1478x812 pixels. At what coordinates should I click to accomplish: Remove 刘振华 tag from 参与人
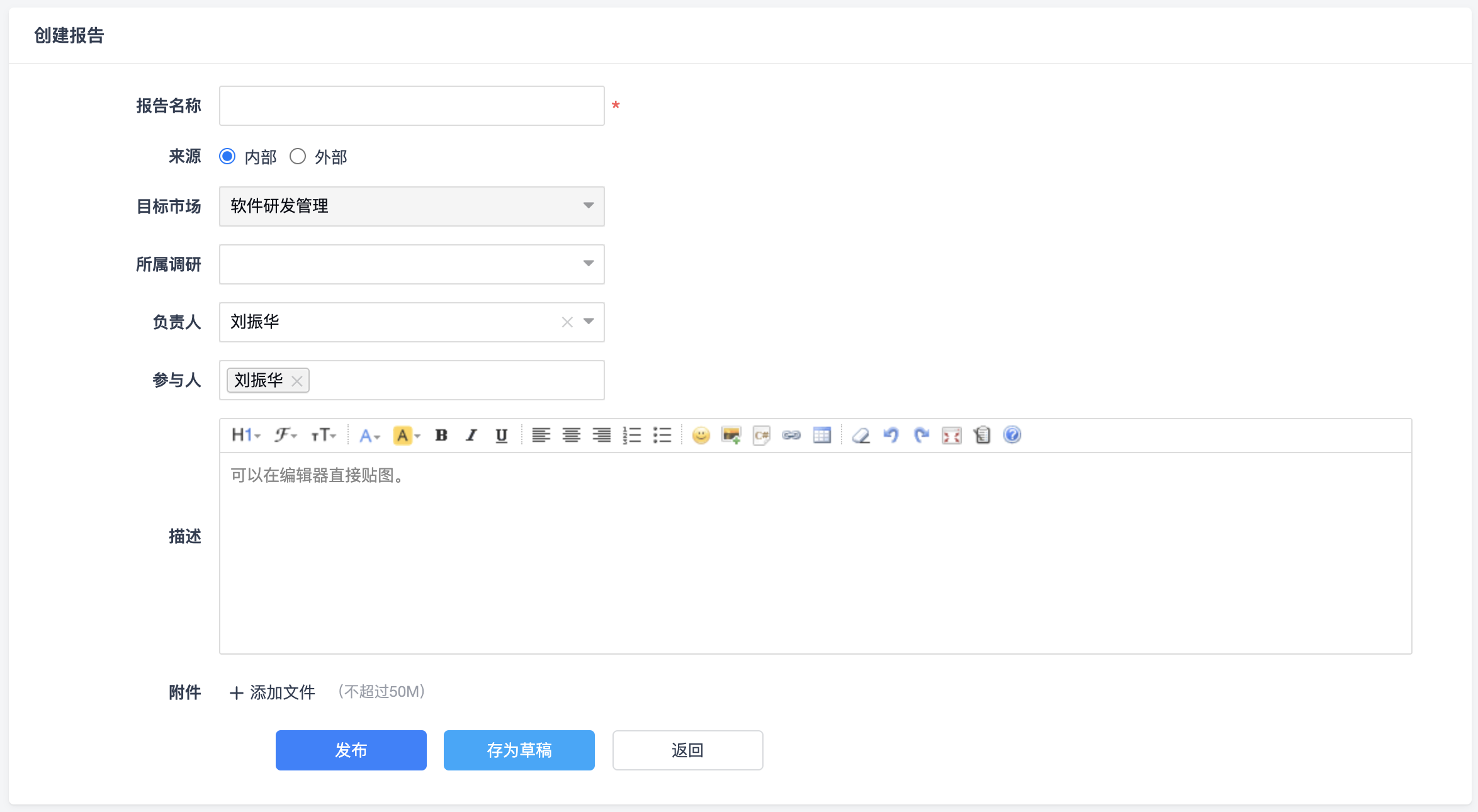(x=297, y=381)
